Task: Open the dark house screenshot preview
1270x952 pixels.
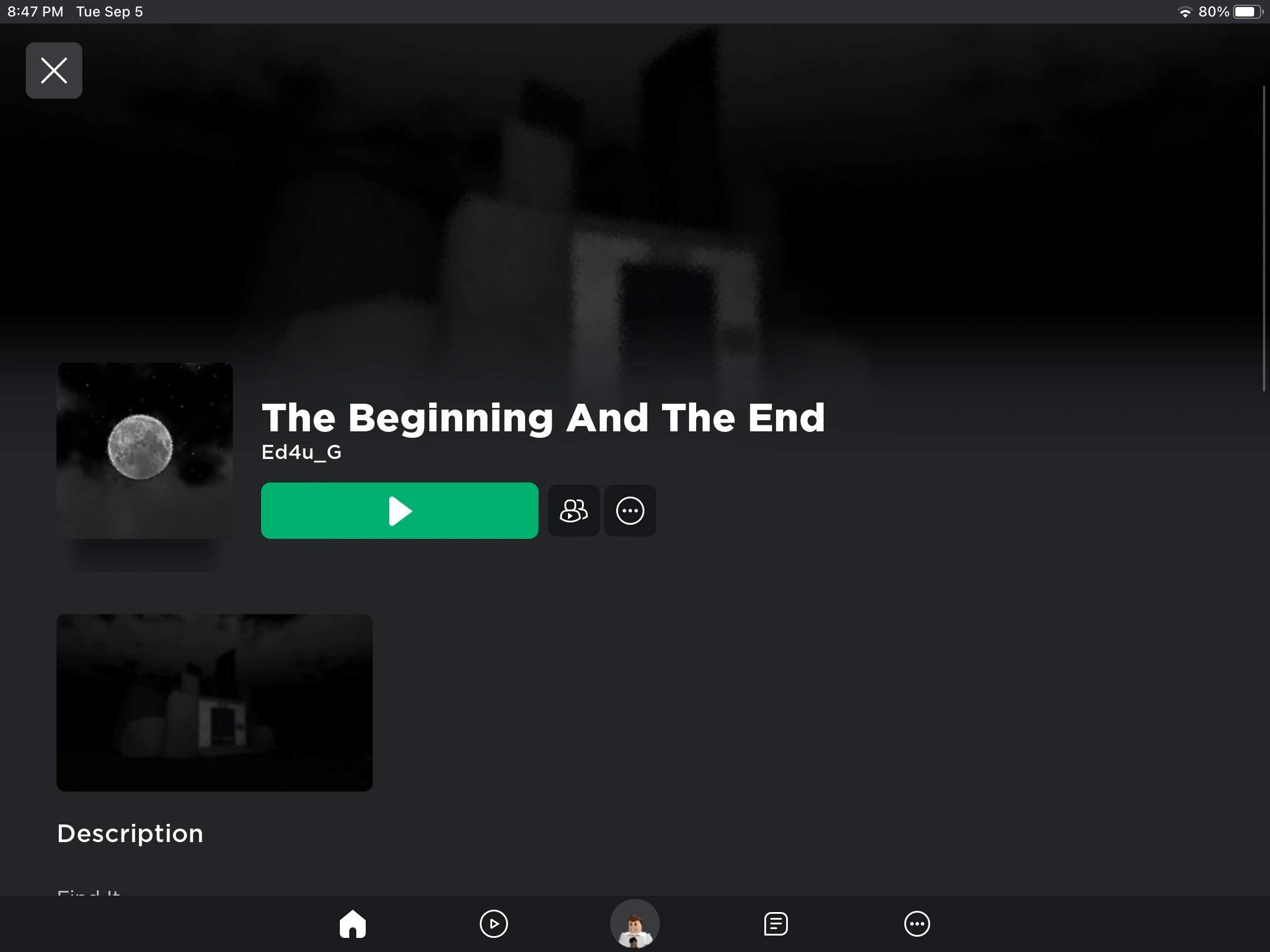Action: pyautogui.click(x=215, y=703)
